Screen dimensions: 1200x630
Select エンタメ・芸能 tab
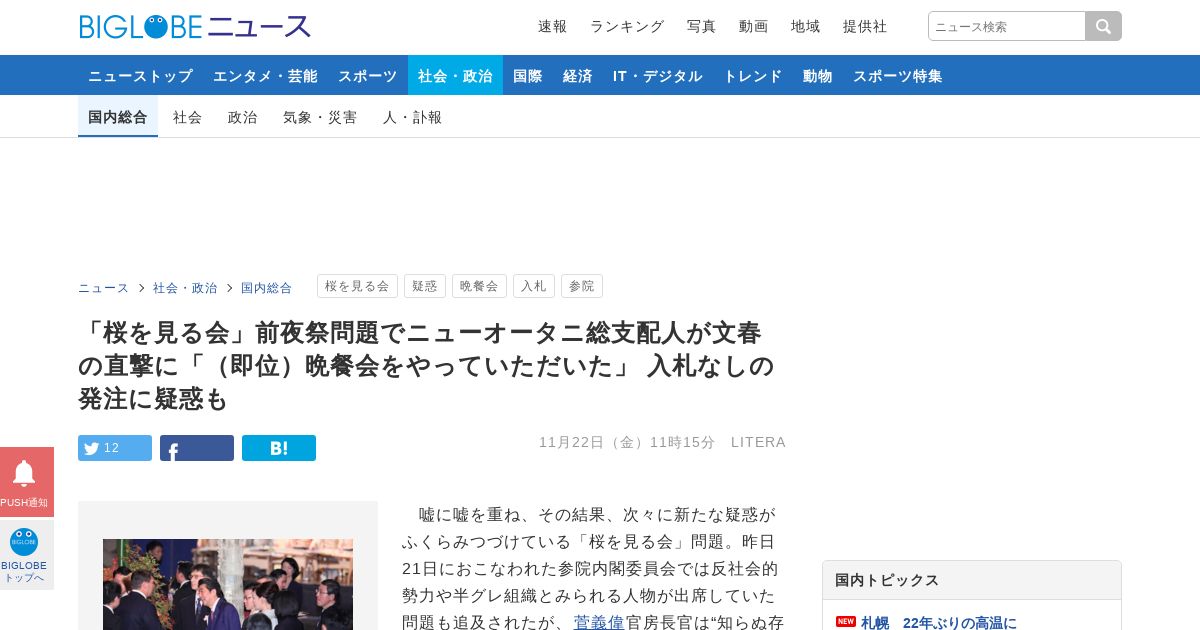pyautogui.click(x=265, y=75)
